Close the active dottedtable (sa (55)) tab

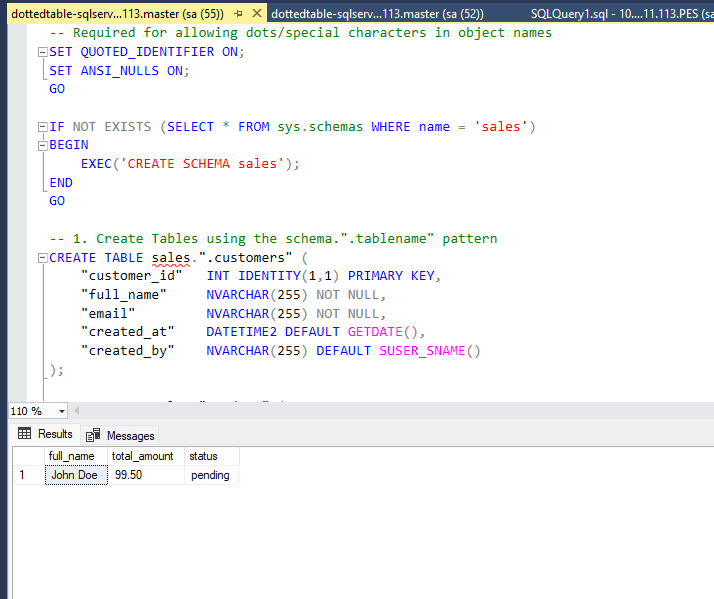[x=258, y=14]
